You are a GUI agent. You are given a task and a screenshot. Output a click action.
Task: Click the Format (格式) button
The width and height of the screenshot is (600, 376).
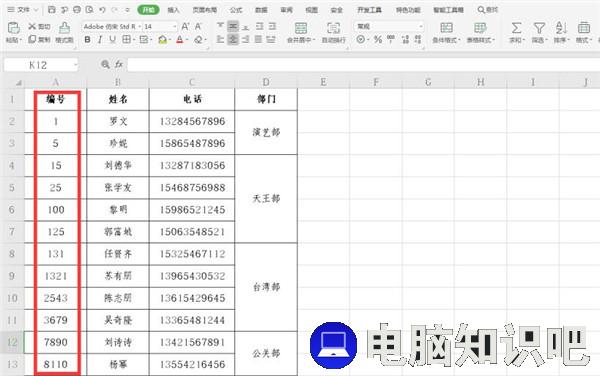click(x=584, y=32)
